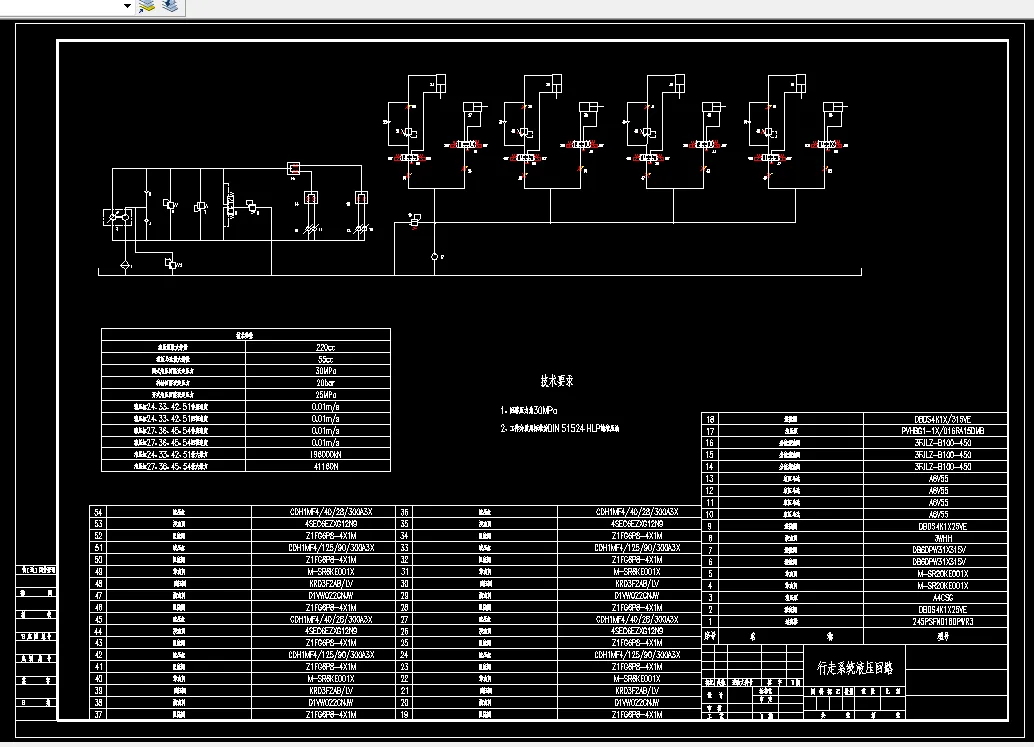Click the Layer Previous icon with yellow layers
Screen dimensions: 1034x747
146,7
